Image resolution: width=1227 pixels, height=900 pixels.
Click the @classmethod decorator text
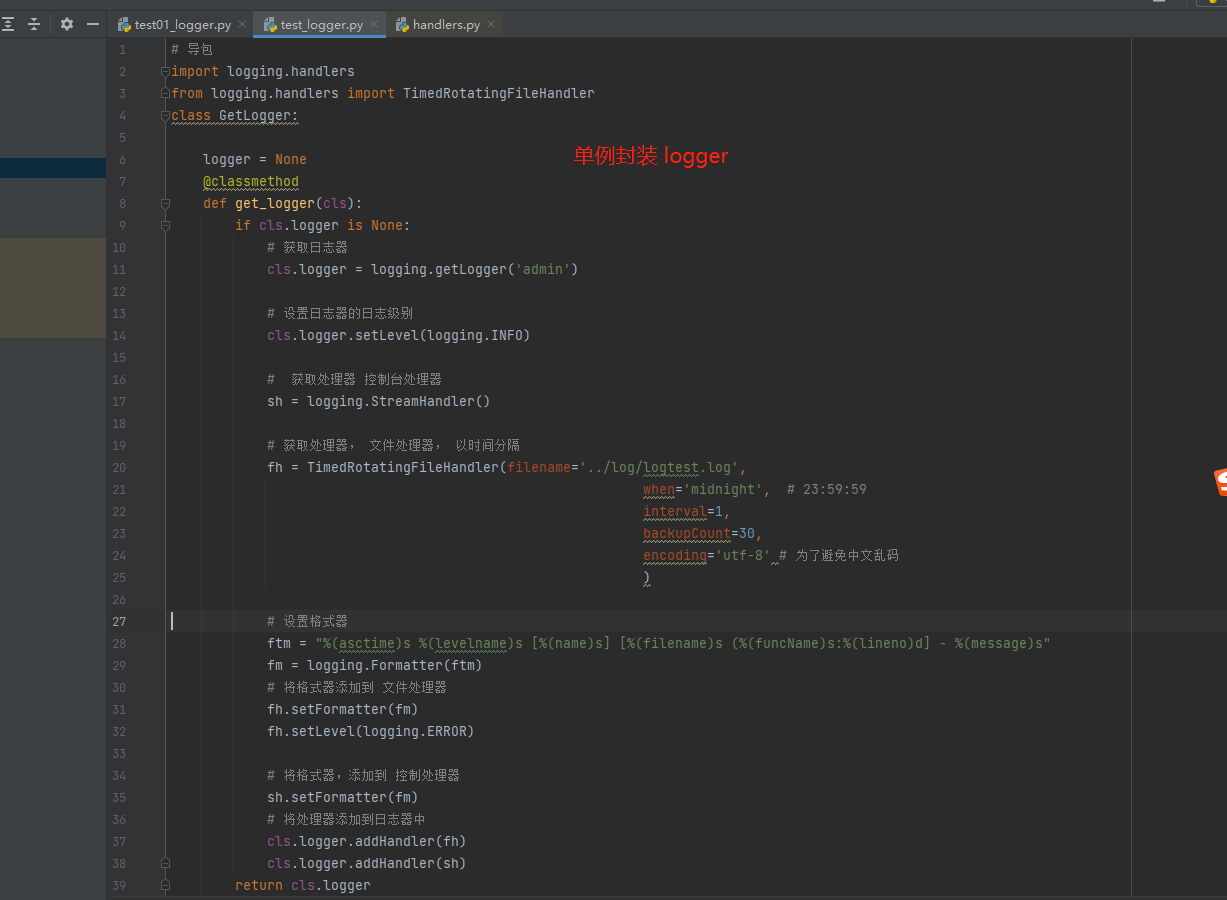pyautogui.click(x=250, y=182)
